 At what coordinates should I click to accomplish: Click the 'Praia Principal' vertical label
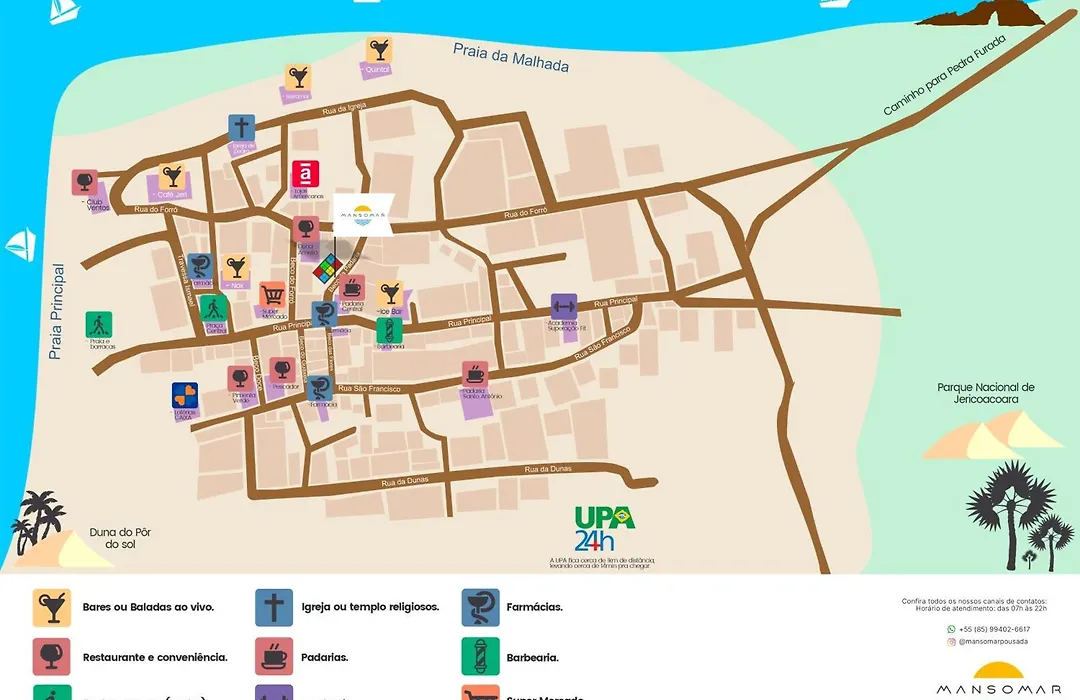(x=56, y=311)
